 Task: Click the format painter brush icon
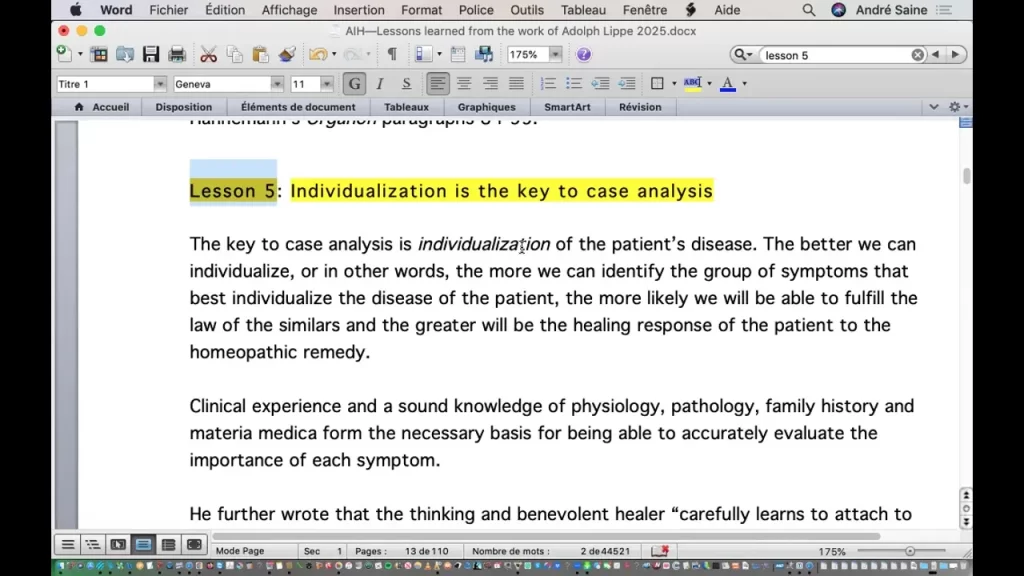[x=287, y=55]
